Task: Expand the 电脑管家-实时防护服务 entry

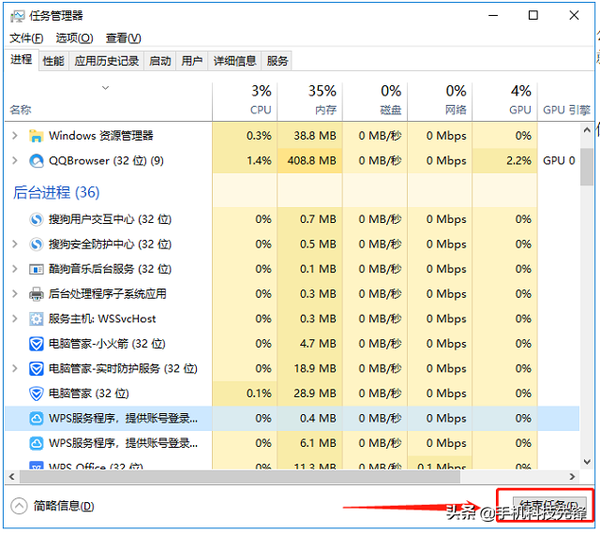Action: pyautogui.click(x=14, y=369)
